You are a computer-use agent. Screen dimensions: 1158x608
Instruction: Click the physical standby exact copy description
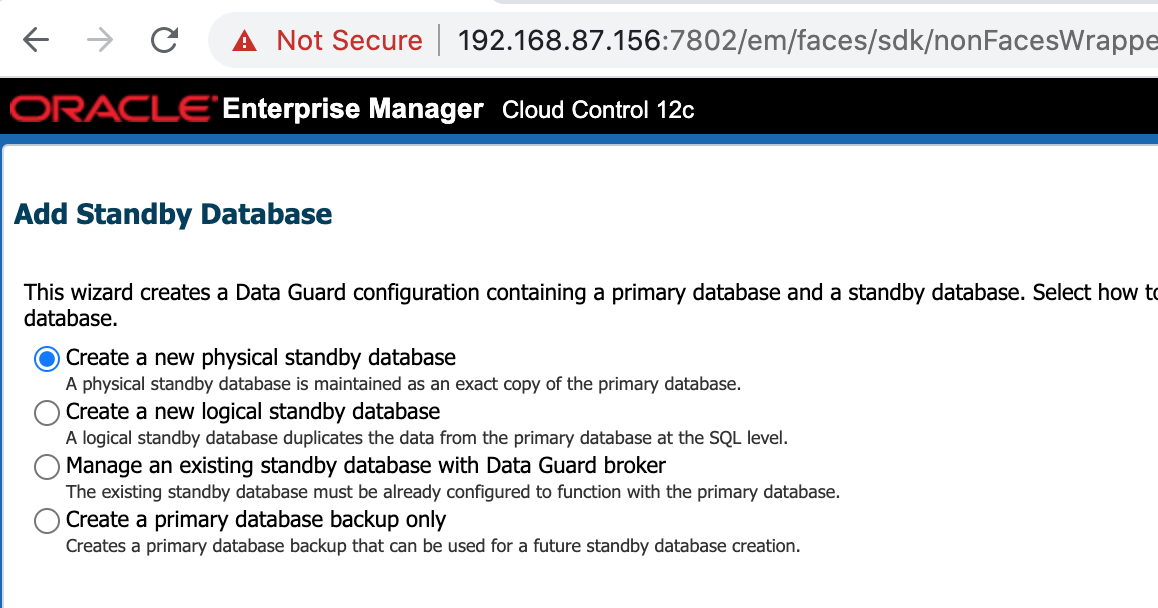point(403,383)
